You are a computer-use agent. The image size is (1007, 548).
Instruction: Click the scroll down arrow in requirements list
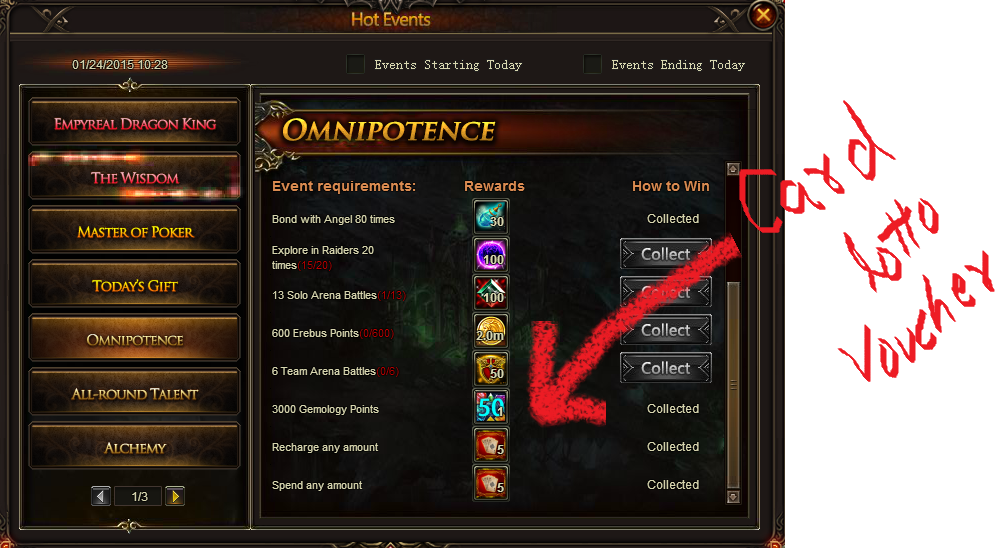(733, 497)
